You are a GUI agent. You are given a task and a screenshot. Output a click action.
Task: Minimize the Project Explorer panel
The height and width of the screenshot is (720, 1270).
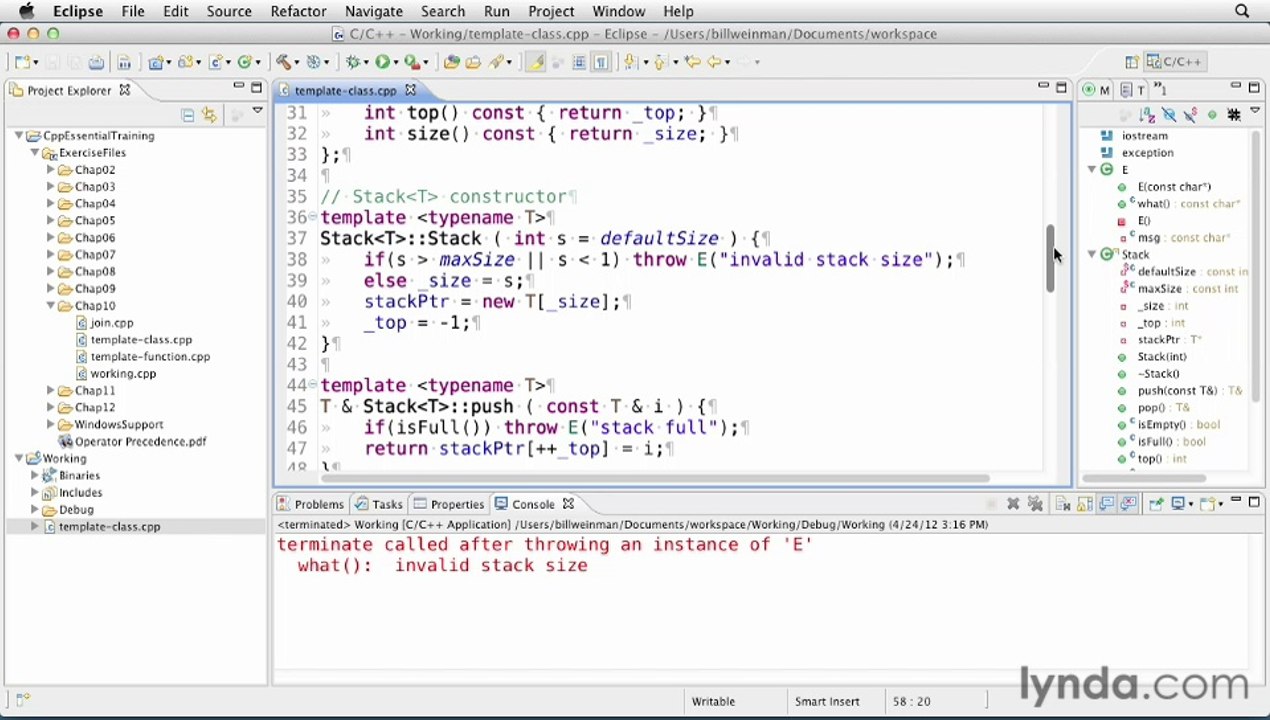239,88
